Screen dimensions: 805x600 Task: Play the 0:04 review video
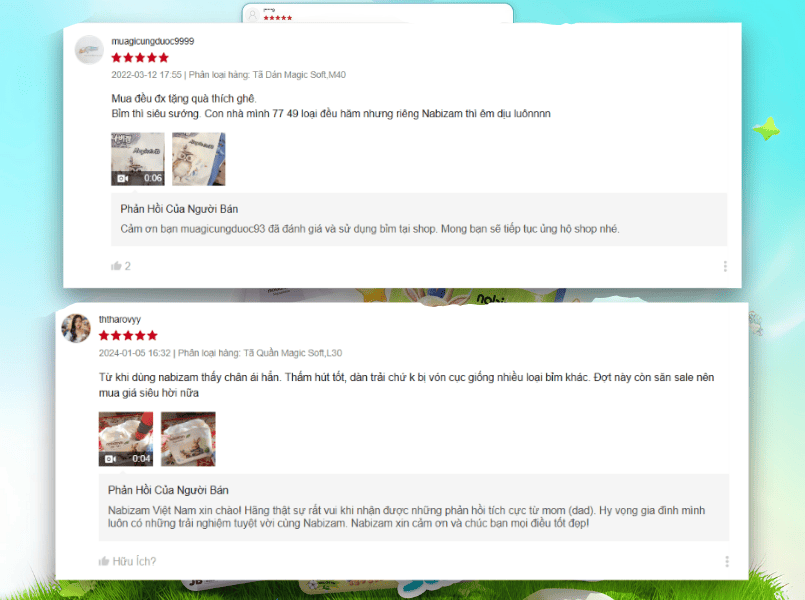(126, 439)
